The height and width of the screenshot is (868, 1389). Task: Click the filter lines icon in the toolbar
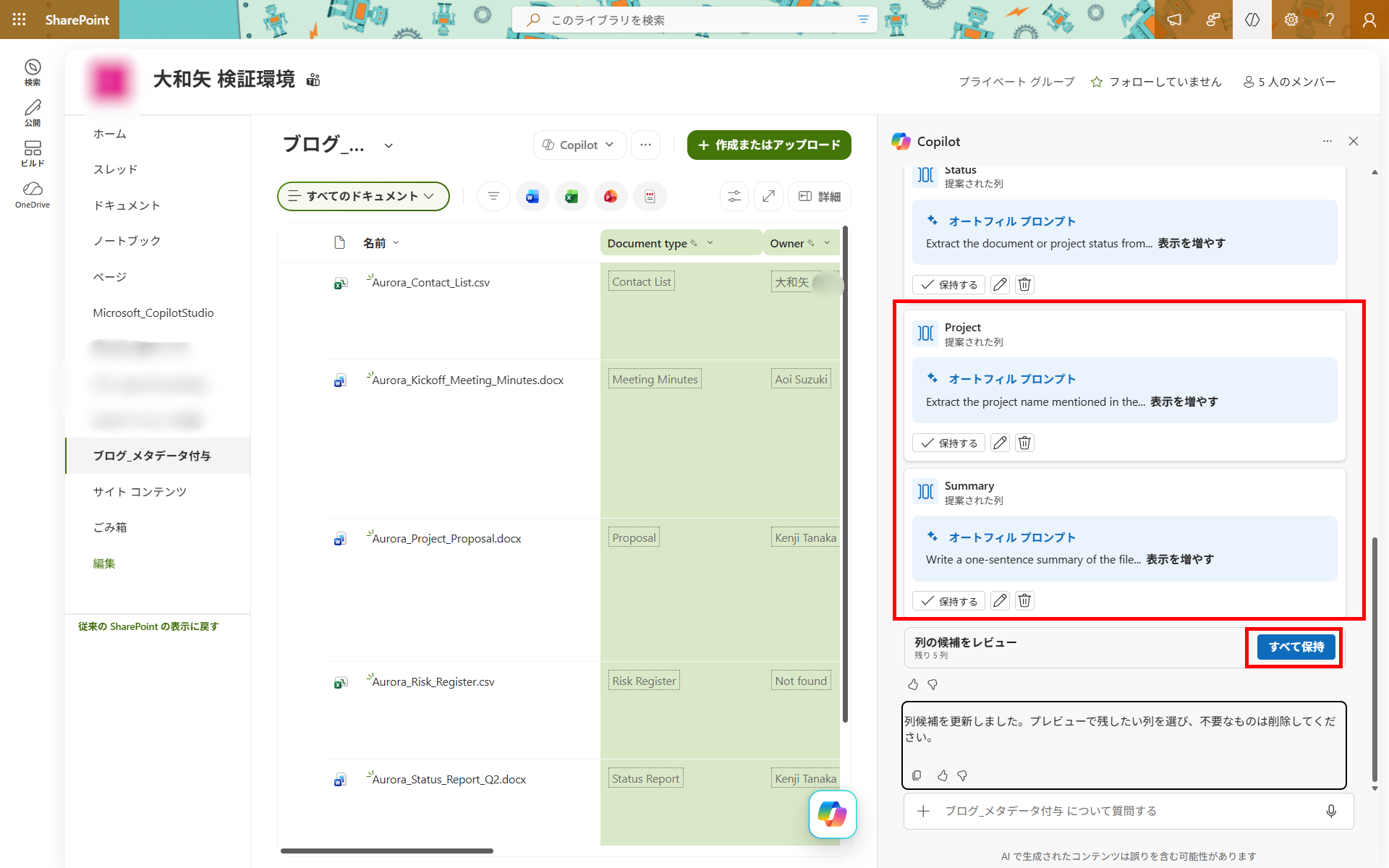click(x=493, y=196)
